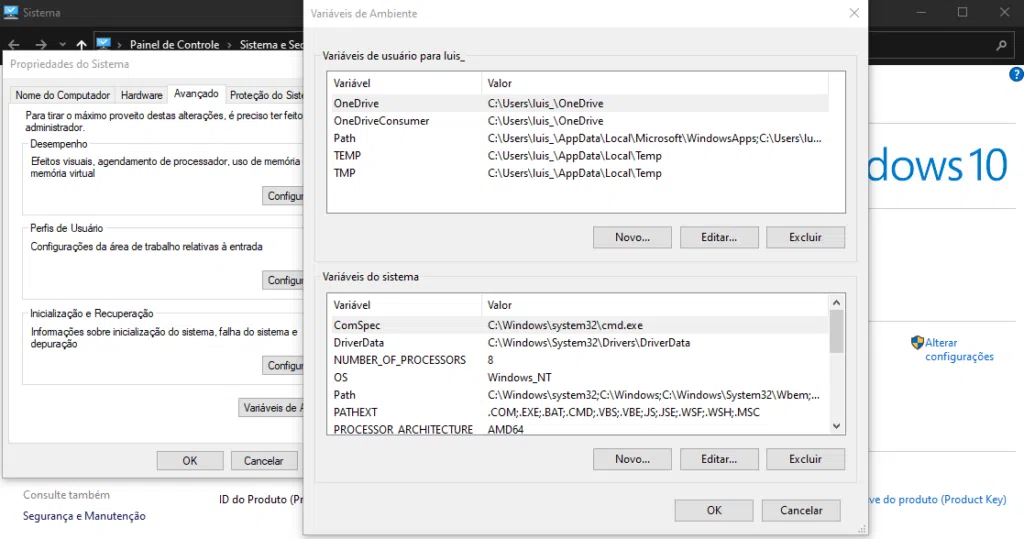Click Variáveis de Ambiente button
Image resolution: width=1024 pixels, height=539 pixels.
(x=272, y=408)
